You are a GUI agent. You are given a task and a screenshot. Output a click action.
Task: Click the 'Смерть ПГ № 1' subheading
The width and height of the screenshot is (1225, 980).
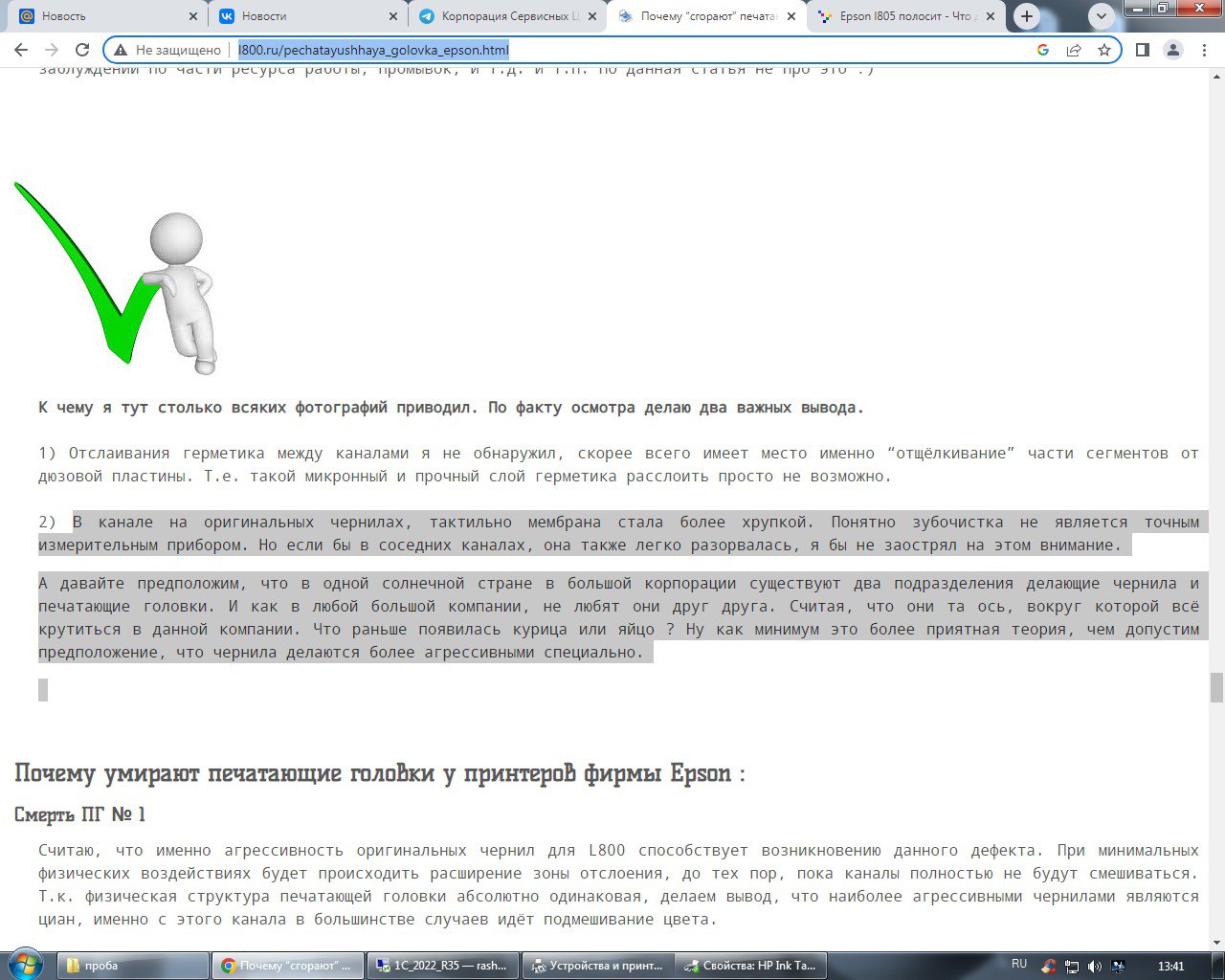tap(79, 814)
